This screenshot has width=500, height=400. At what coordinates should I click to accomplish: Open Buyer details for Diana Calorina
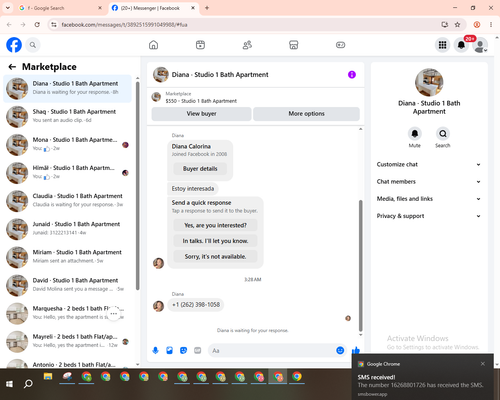(x=200, y=169)
